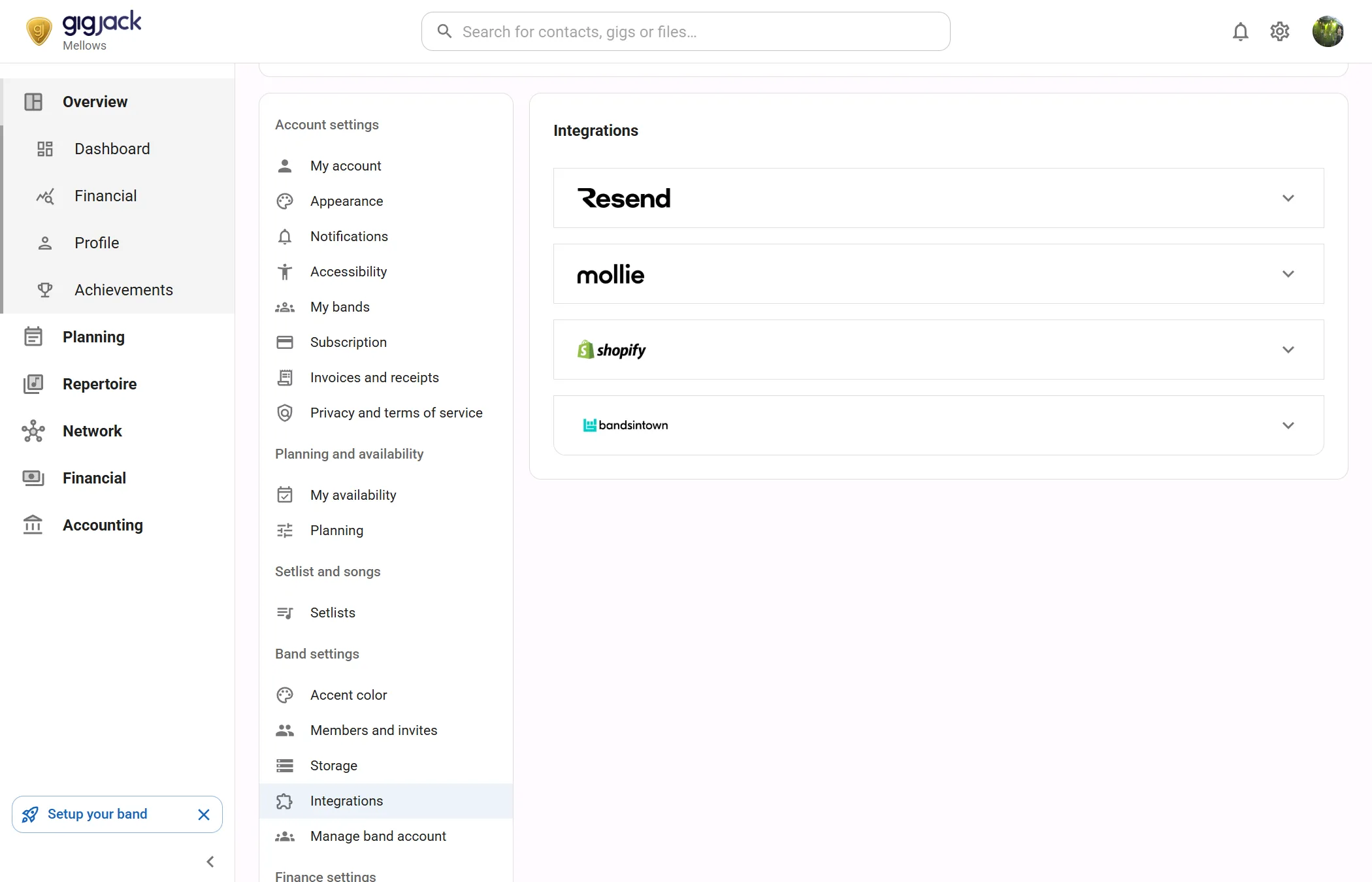Screen dimensions: 1372x882
Task: Open Appearance palette icon
Action: tap(285, 201)
